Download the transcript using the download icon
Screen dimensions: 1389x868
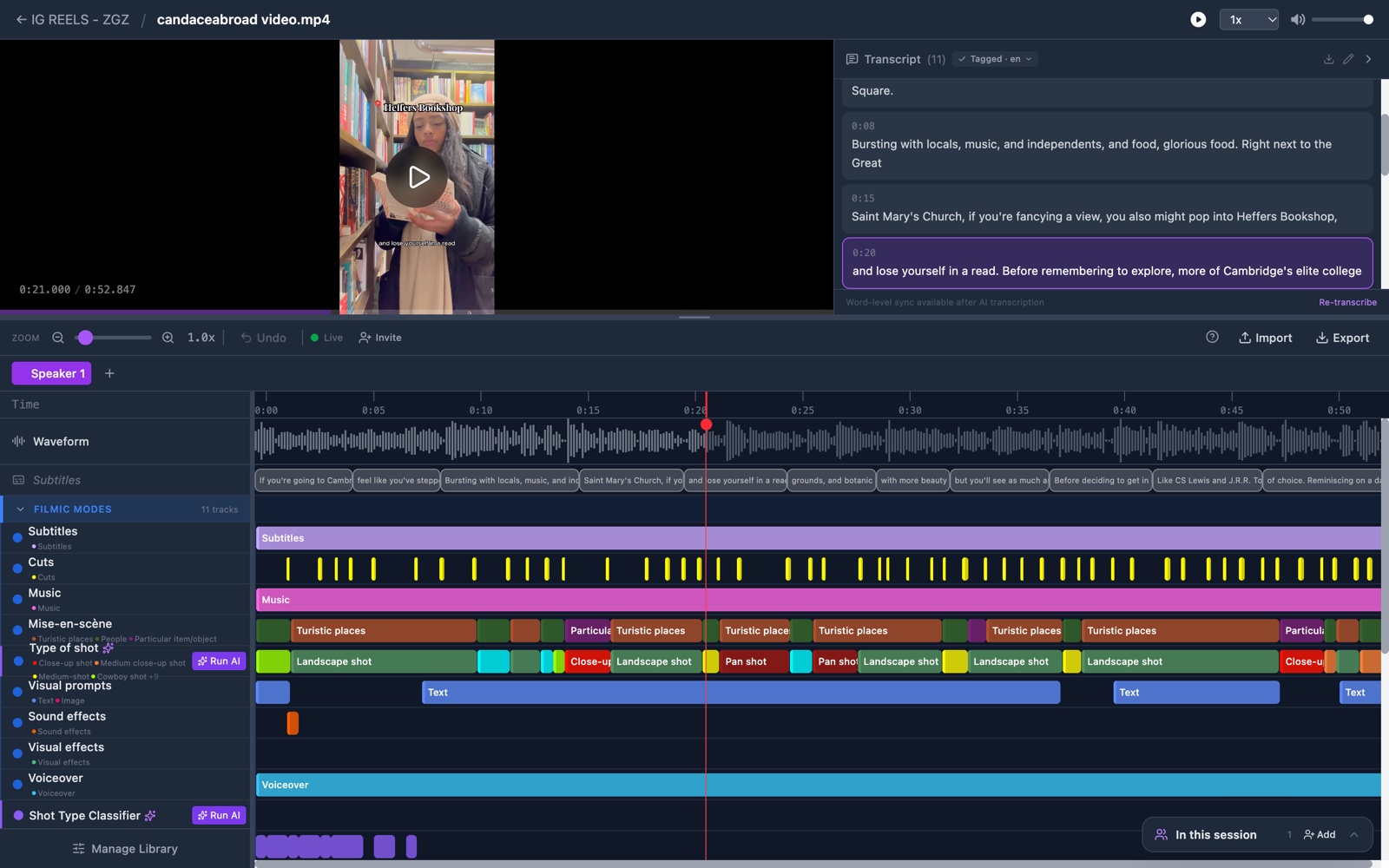coord(1328,59)
